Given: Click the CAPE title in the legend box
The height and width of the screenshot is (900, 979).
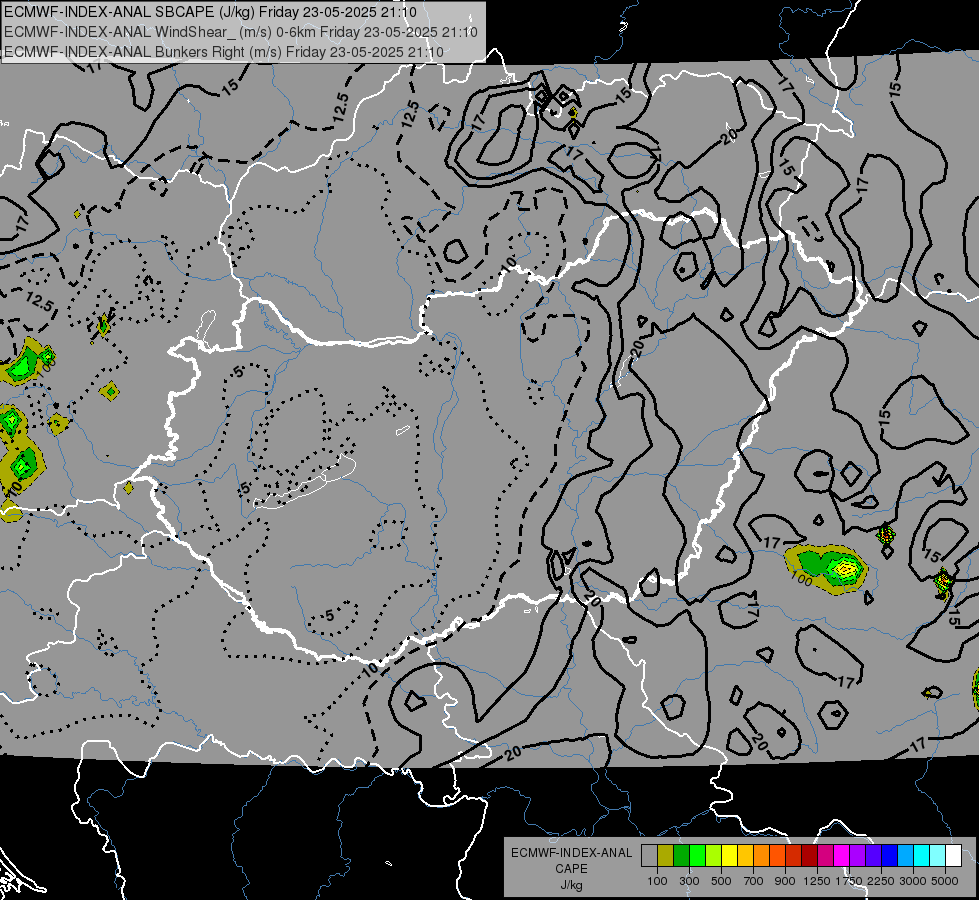Looking at the screenshot, I should pos(571,869).
